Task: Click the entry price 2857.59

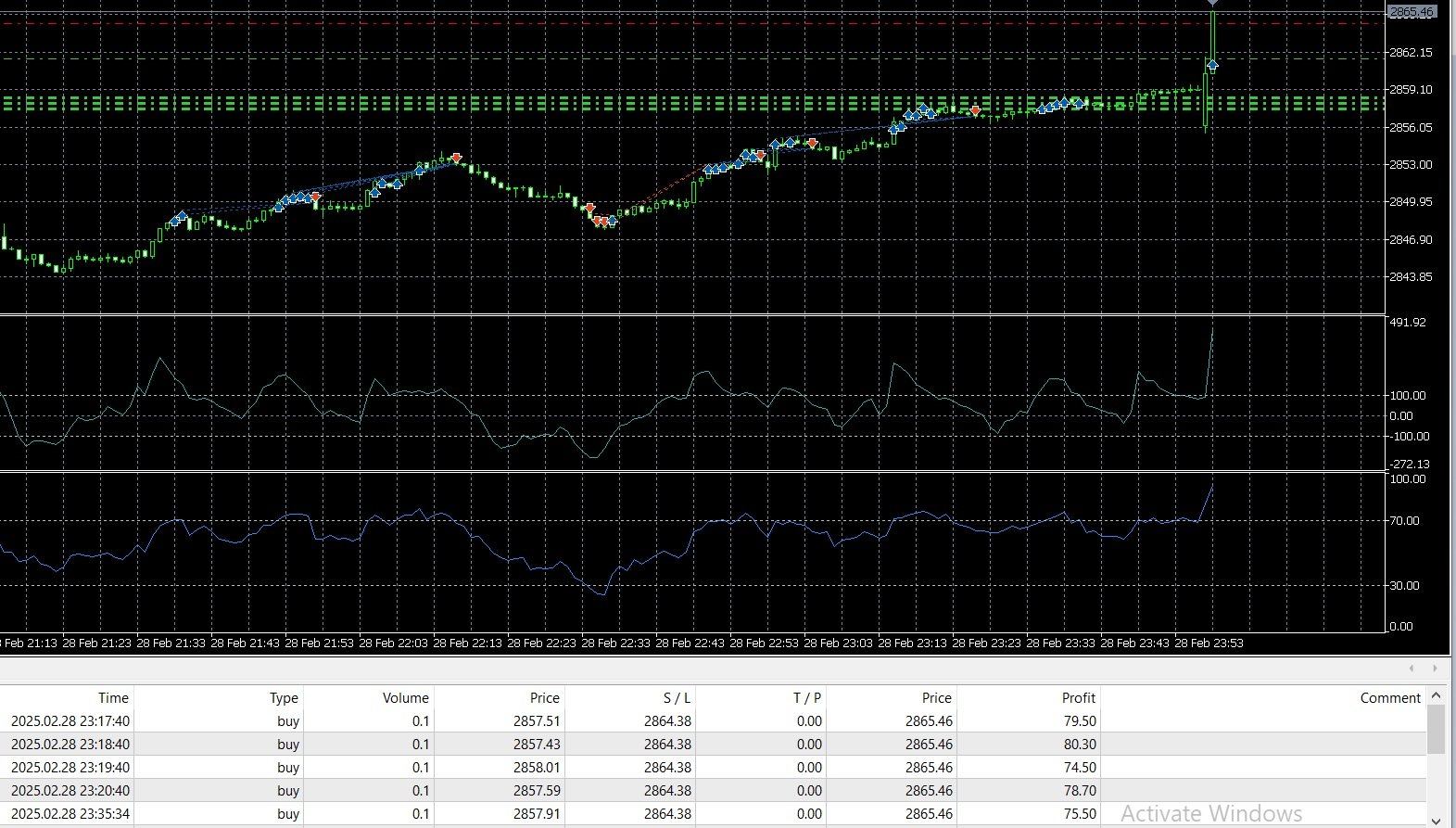Action: (537, 790)
